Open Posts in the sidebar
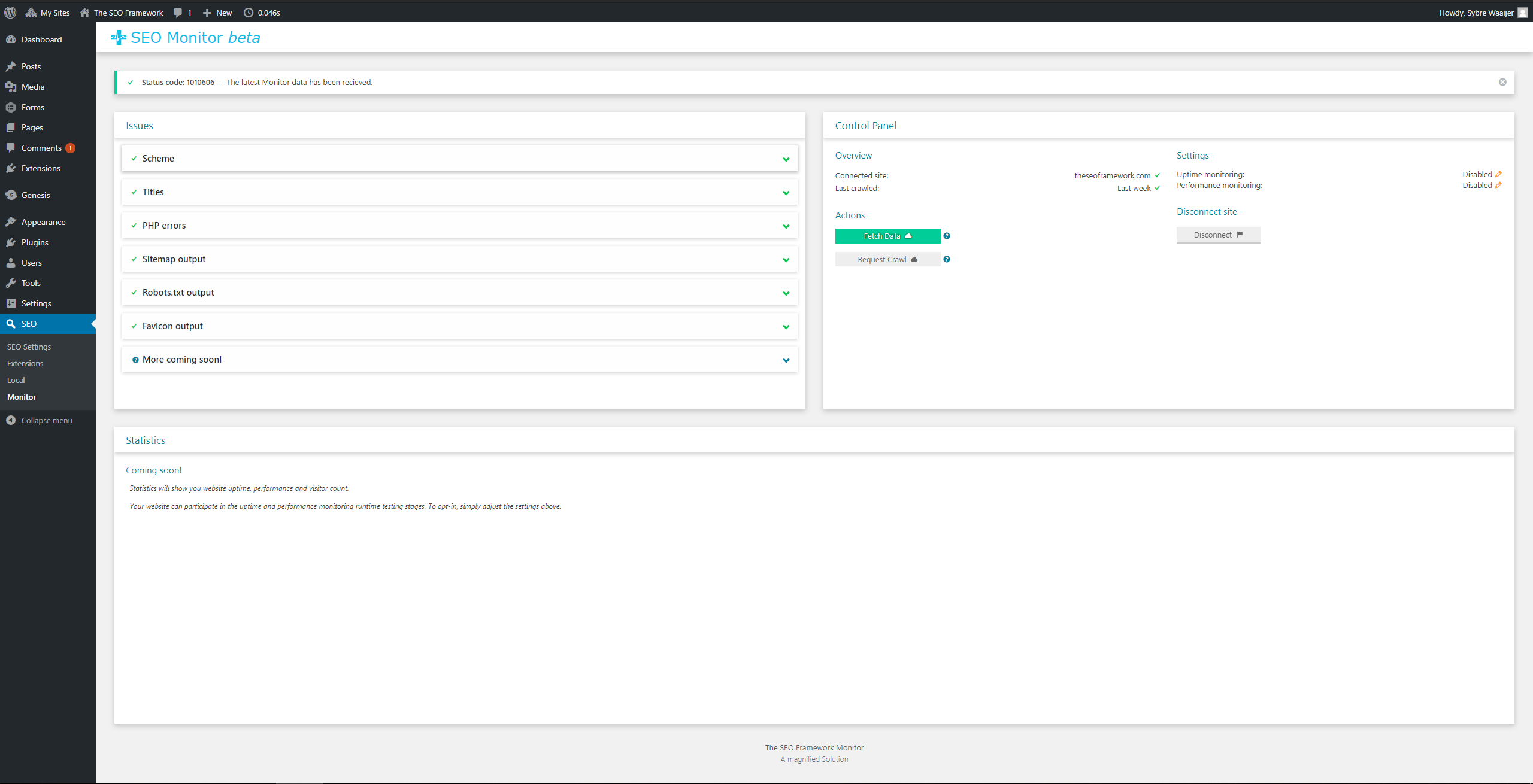 pos(48,66)
